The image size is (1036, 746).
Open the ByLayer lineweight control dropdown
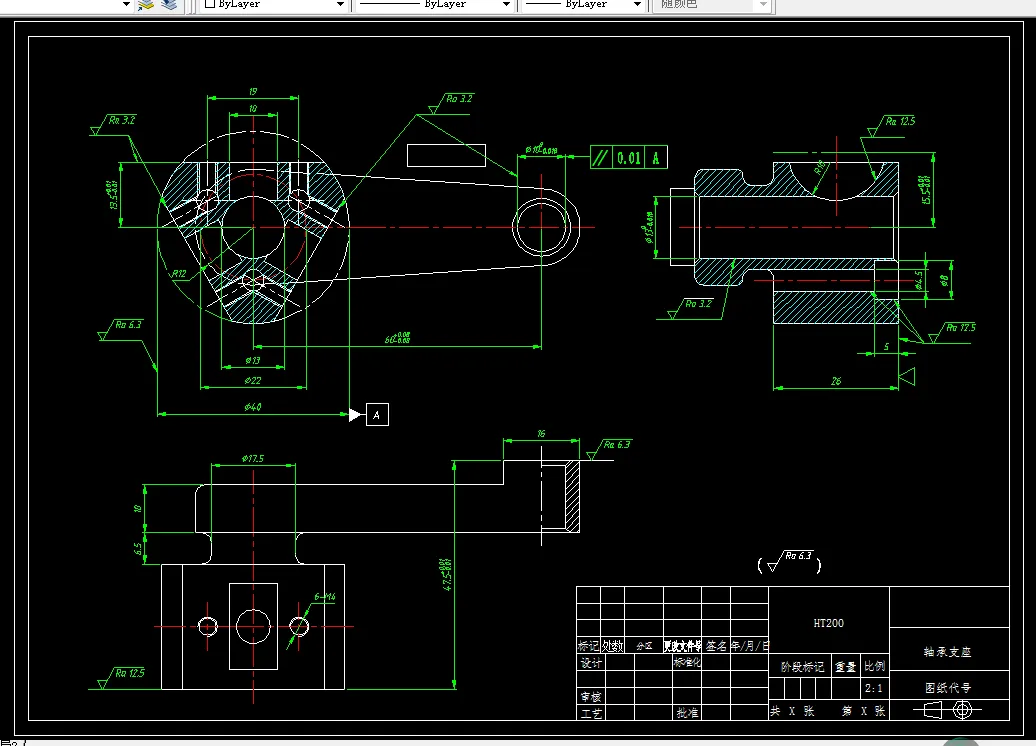tap(637, 5)
